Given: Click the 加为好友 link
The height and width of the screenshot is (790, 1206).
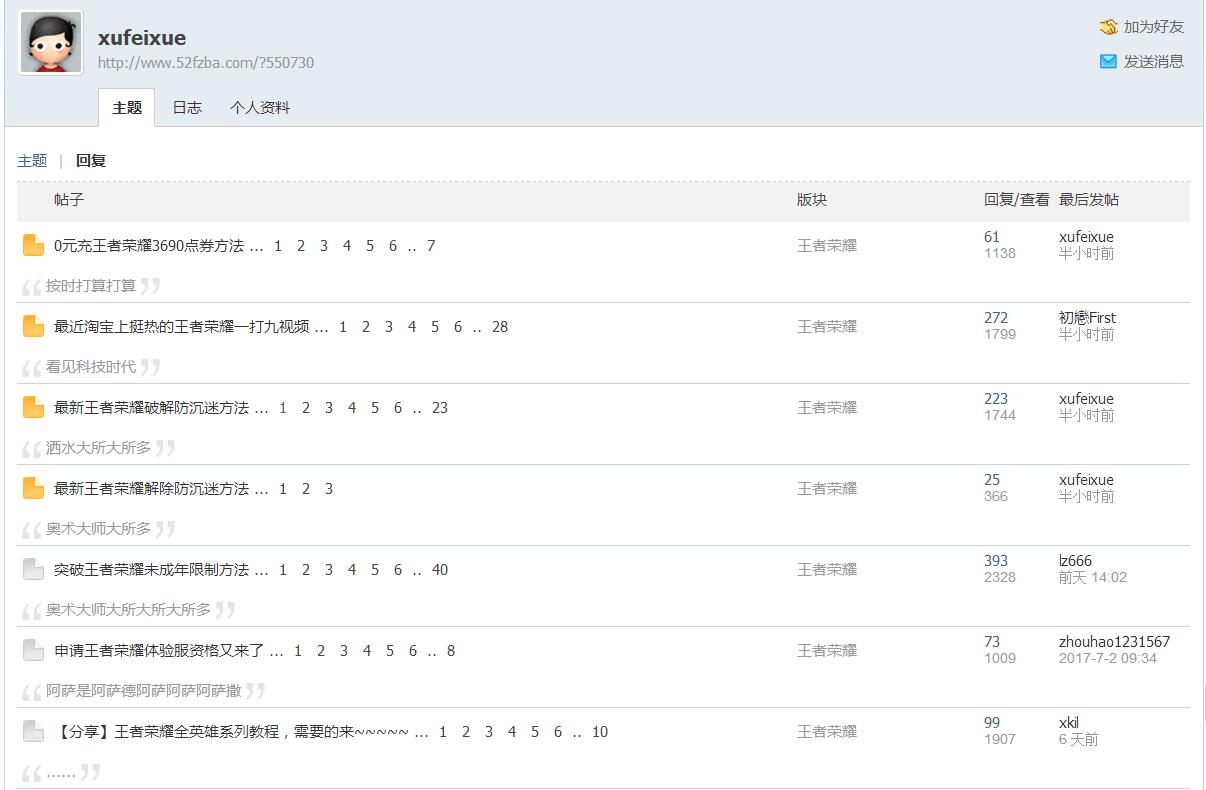Looking at the screenshot, I should (1153, 27).
